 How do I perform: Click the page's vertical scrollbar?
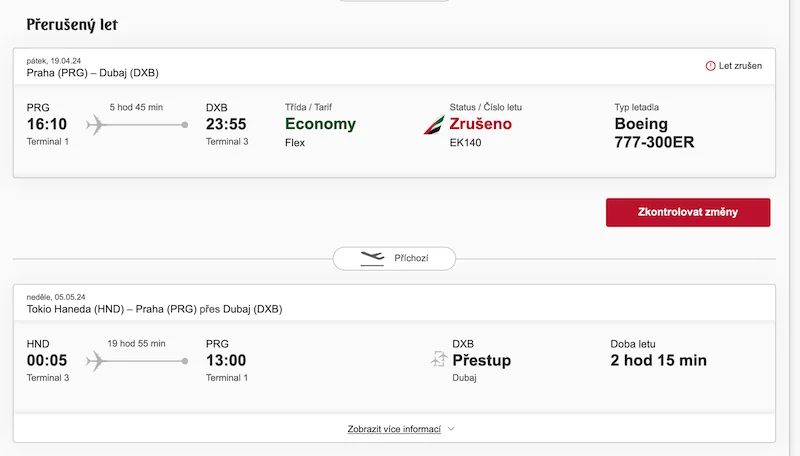pos(794,228)
